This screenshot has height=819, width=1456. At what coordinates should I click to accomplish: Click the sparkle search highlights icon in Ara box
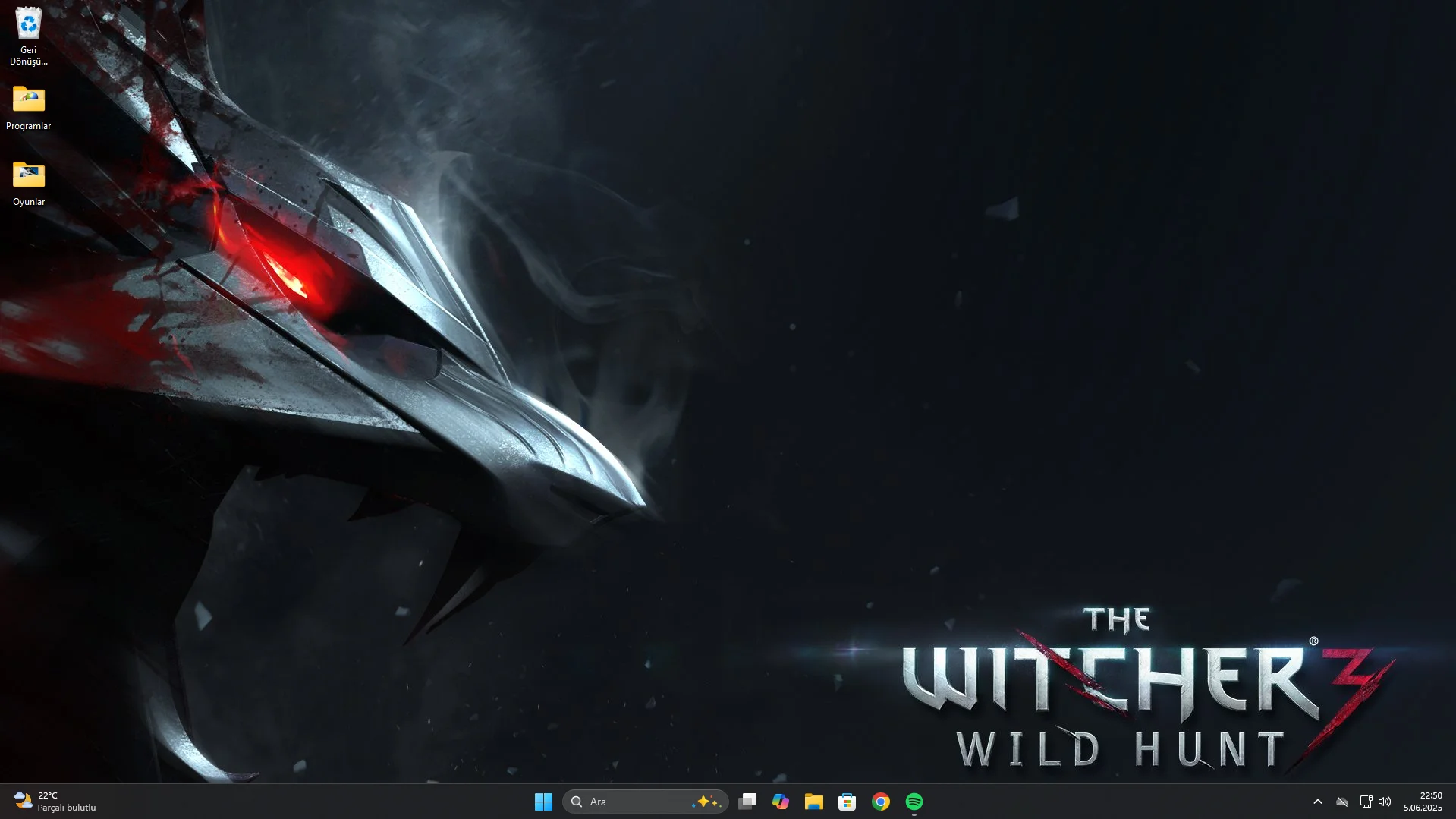coord(707,802)
